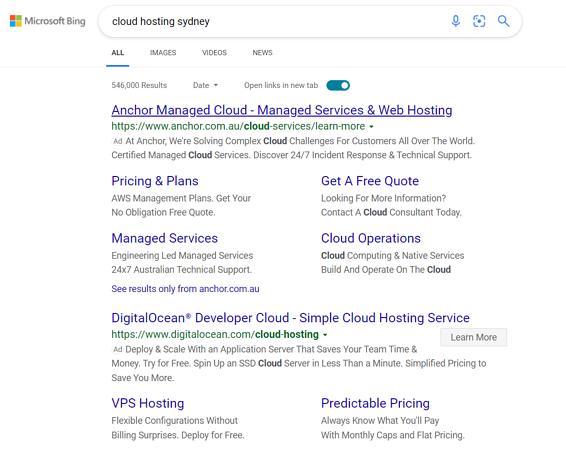Click 'Build And Operate On The Cloud' text
The image size is (566, 454).
[386, 270]
